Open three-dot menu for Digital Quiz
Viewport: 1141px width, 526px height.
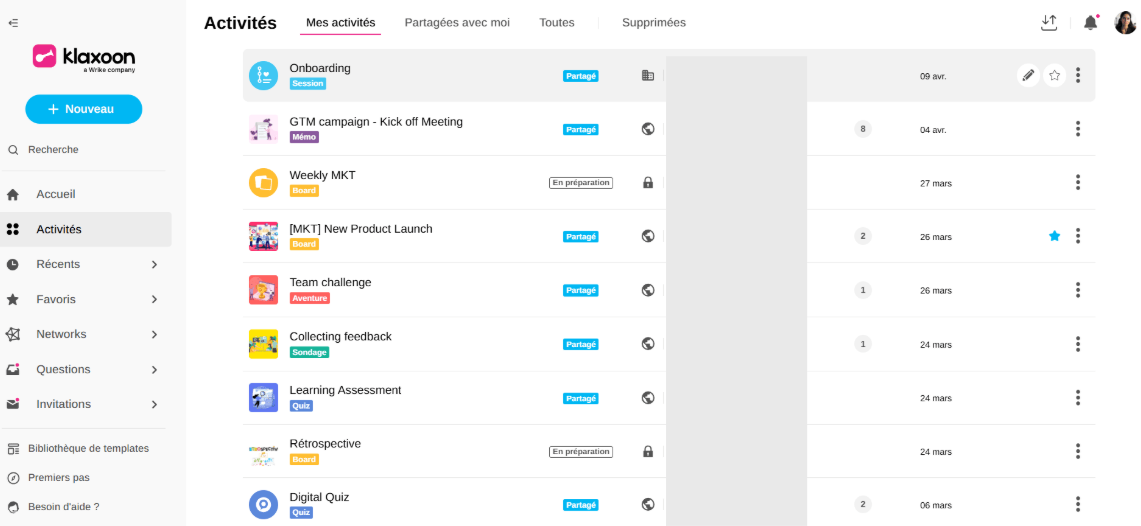1078,504
